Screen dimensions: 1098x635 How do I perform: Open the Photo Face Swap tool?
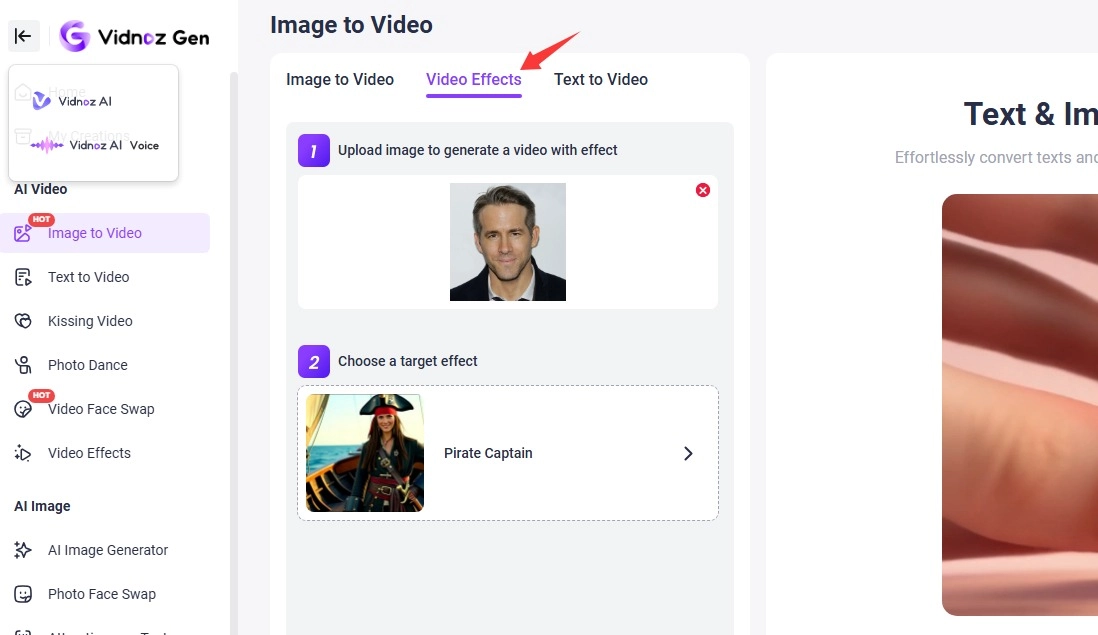click(x=101, y=593)
